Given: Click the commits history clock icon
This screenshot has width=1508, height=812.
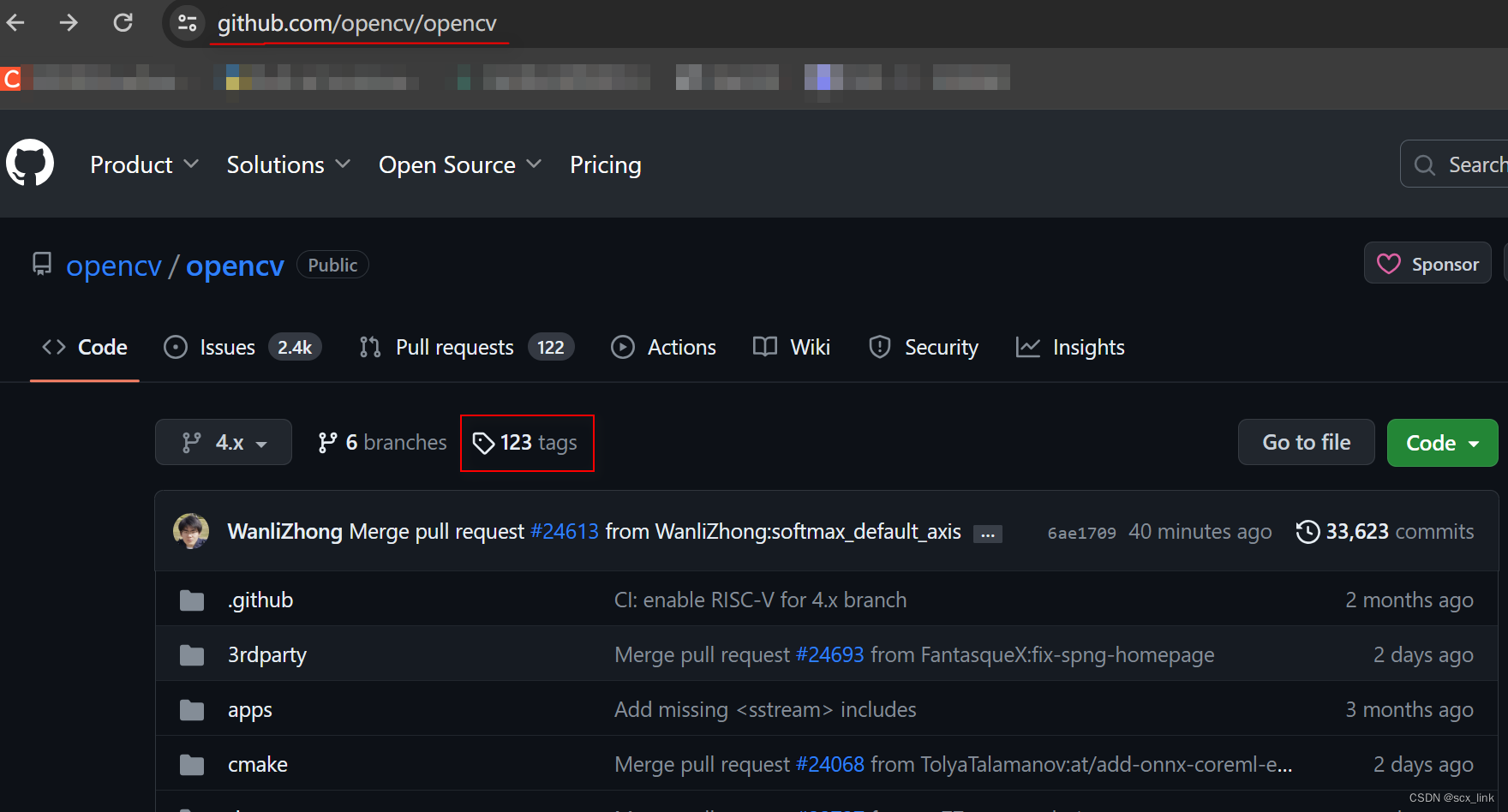Looking at the screenshot, I should click(1308, 531).
